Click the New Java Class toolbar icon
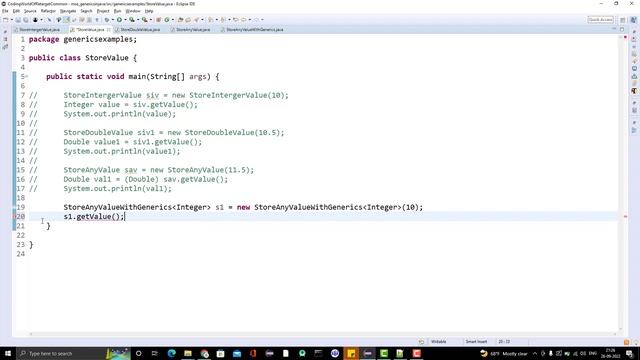 tap(167, 20)
